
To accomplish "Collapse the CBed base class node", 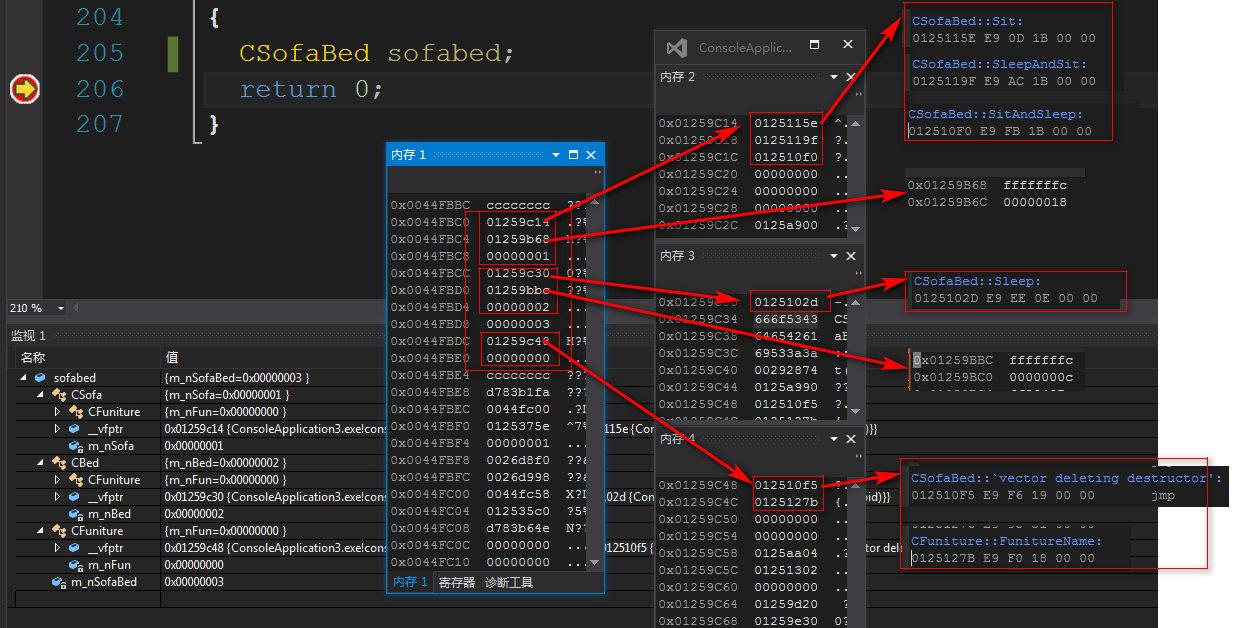I will point(41,463).
